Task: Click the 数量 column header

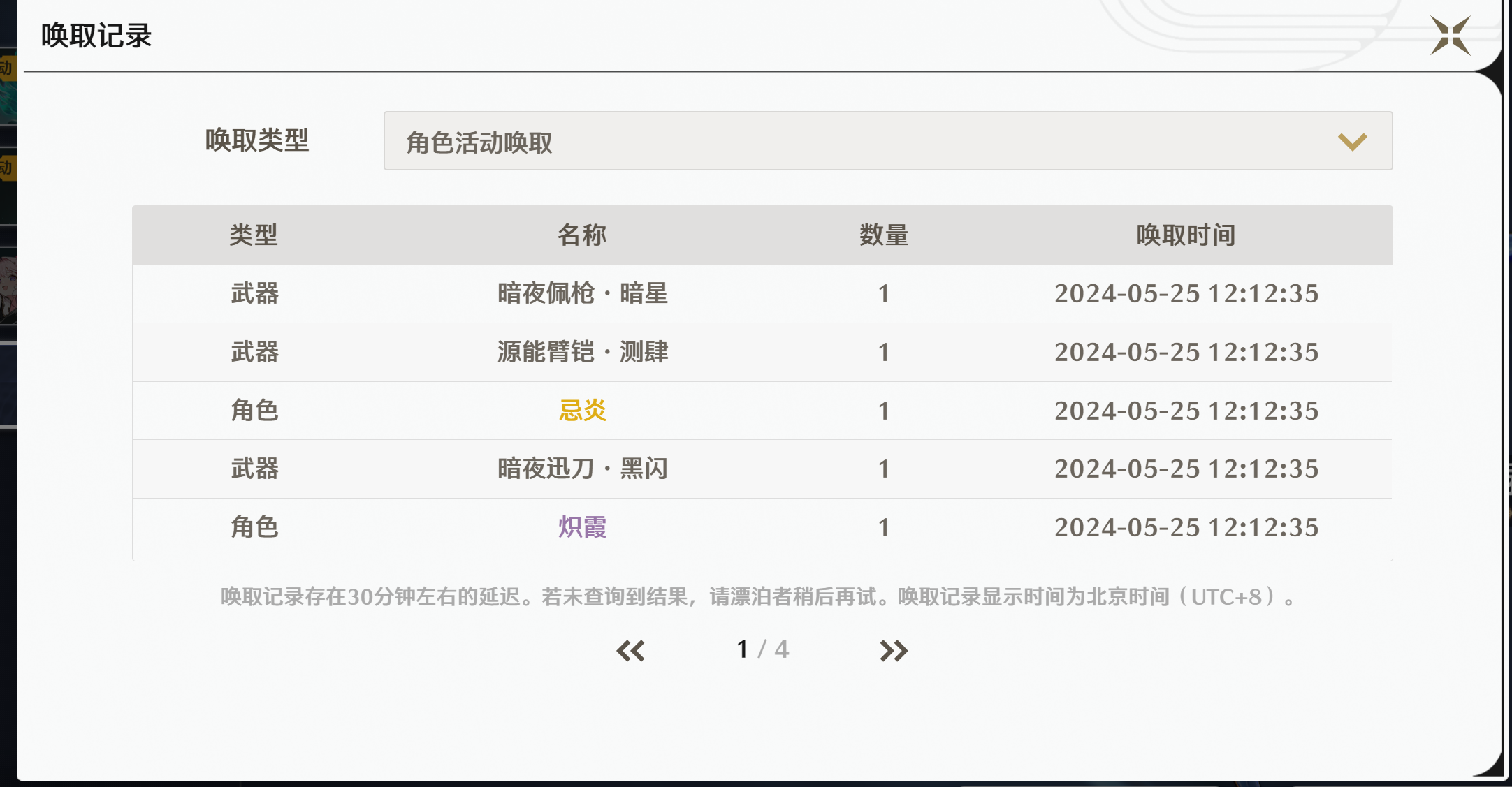Action: (x=884, y=235)
